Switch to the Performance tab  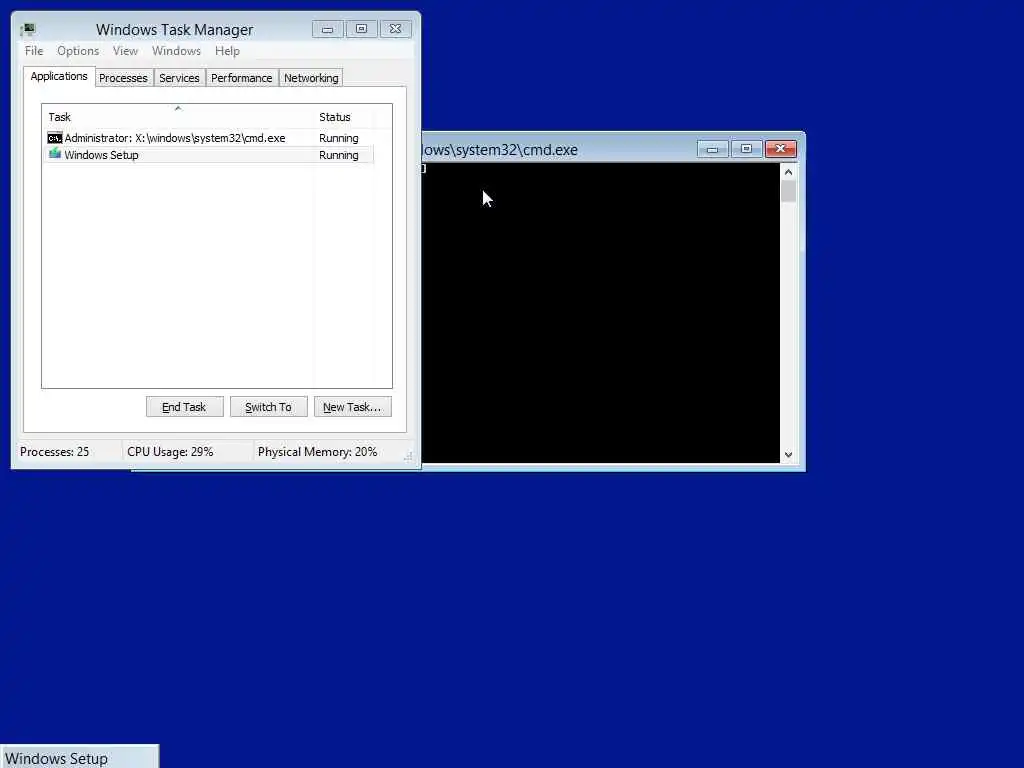click(x=242, y=78)
